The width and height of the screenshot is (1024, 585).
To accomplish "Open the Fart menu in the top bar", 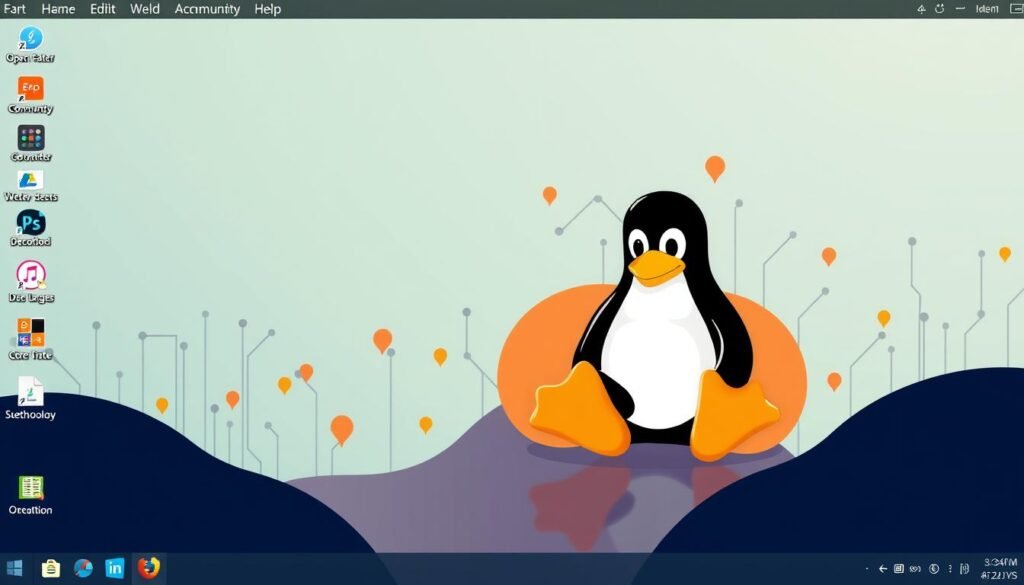I will (14, 9).
